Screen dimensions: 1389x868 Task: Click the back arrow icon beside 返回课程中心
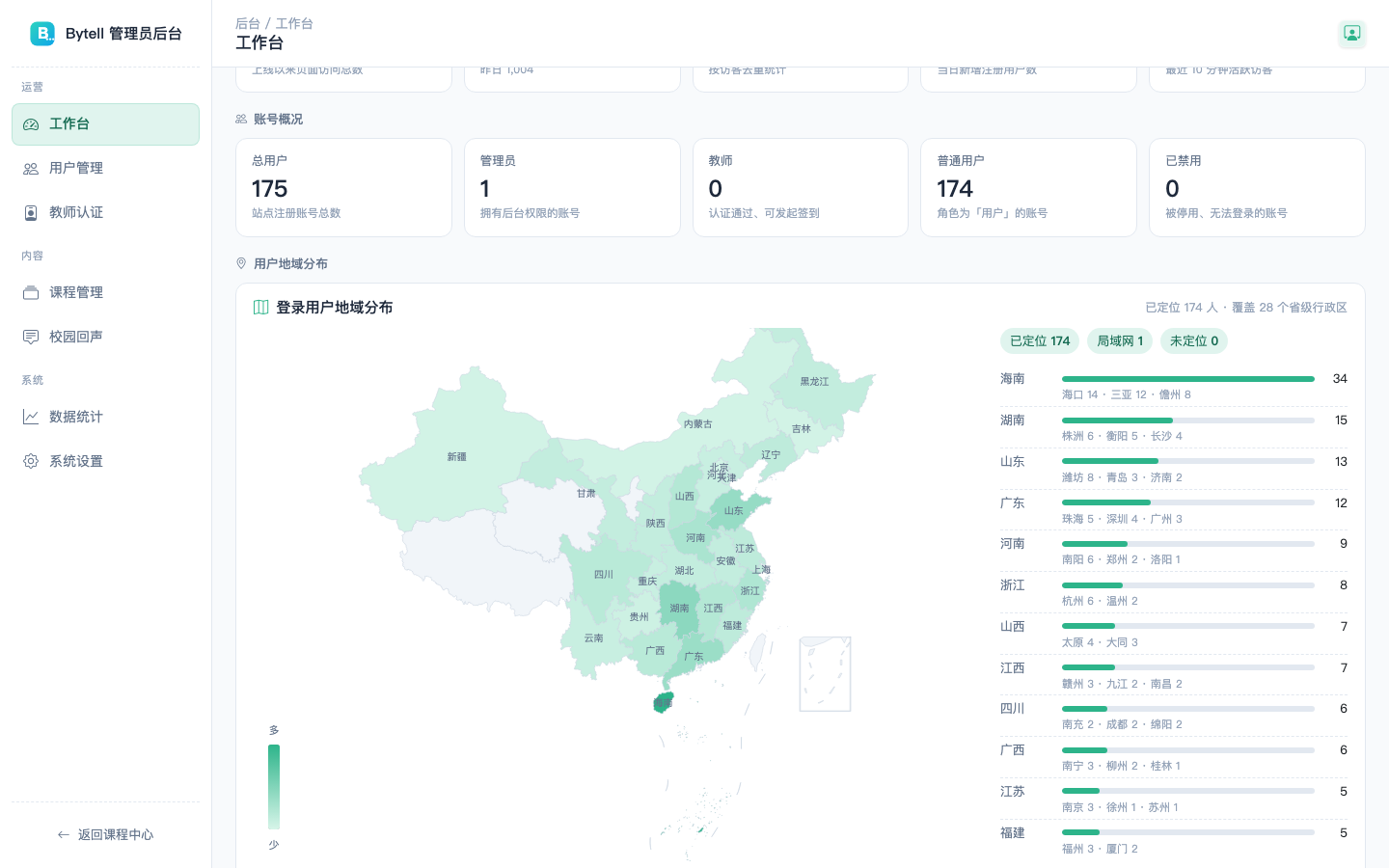pos(64,835)
